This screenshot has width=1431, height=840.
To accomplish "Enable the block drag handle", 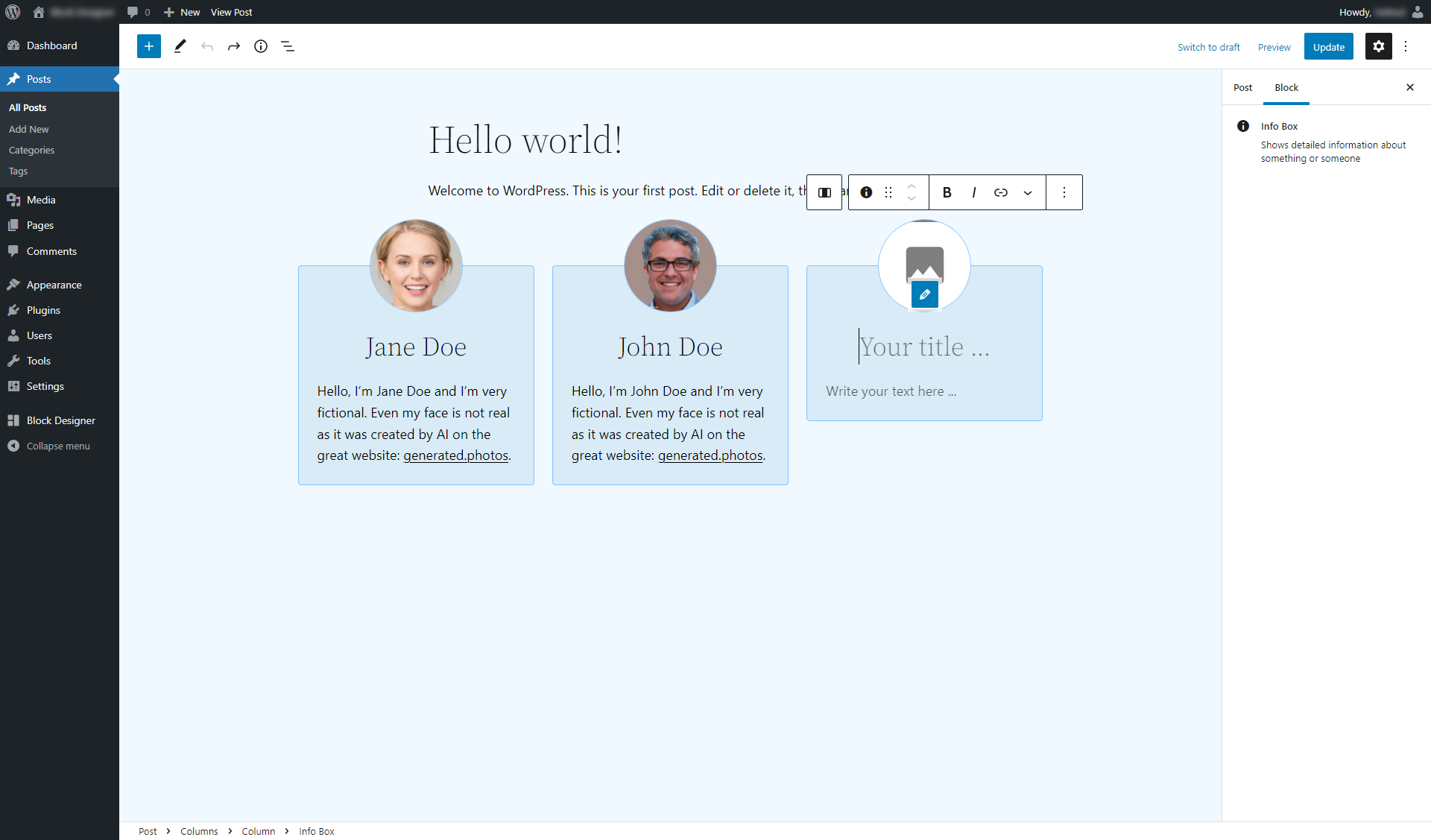I will tap(889, 192).
